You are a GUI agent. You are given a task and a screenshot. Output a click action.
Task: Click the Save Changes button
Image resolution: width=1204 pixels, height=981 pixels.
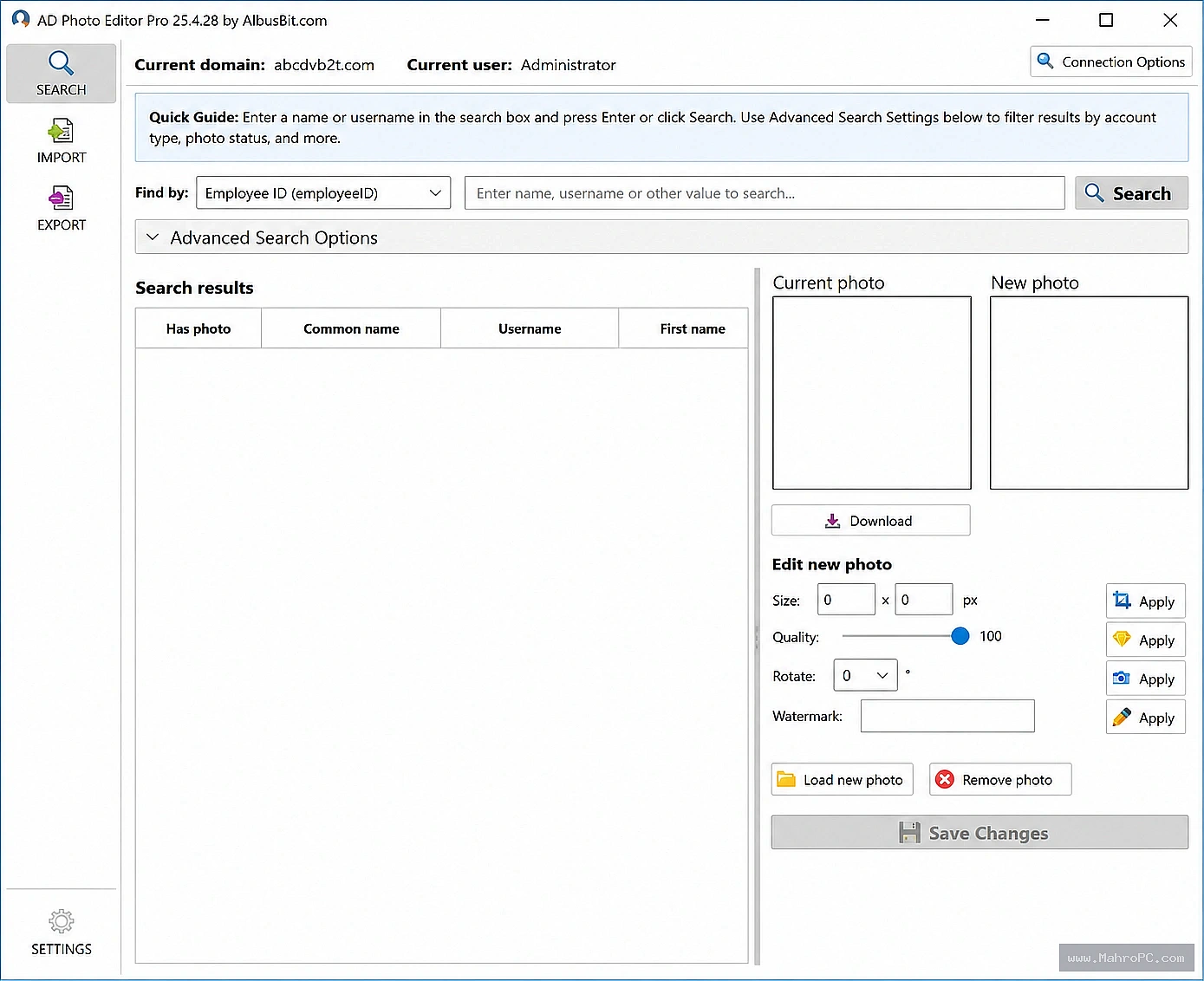(x=979, y=832)
